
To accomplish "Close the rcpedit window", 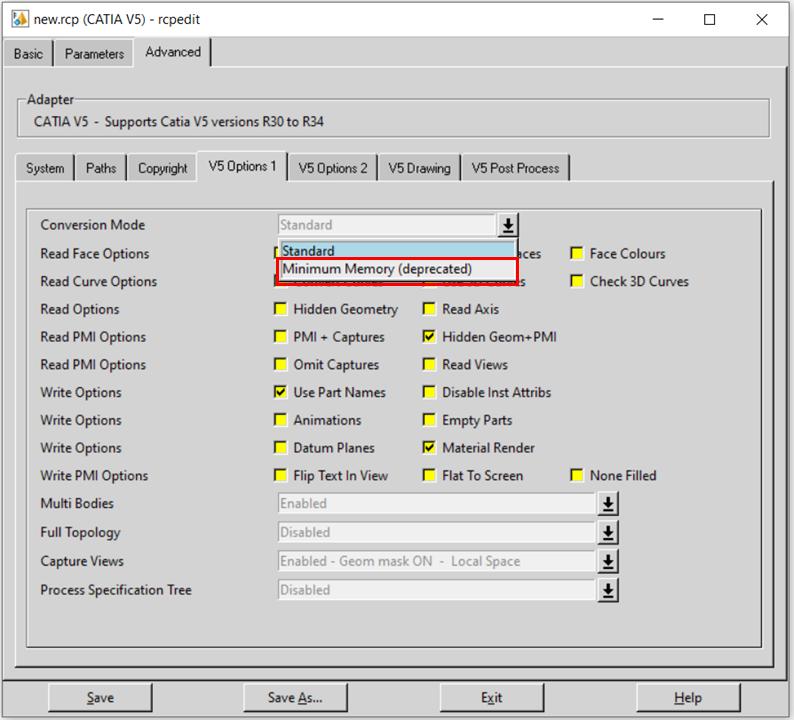I will [x=762, y=19].
